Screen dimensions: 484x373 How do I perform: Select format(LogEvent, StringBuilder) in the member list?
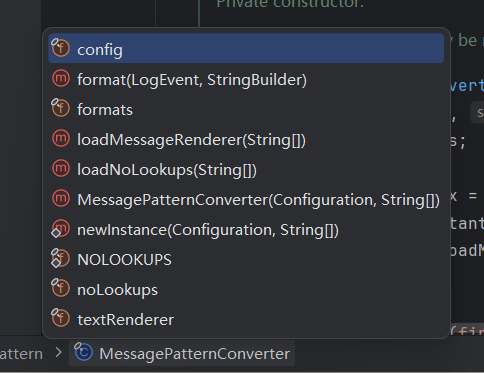tap(246, 79)
